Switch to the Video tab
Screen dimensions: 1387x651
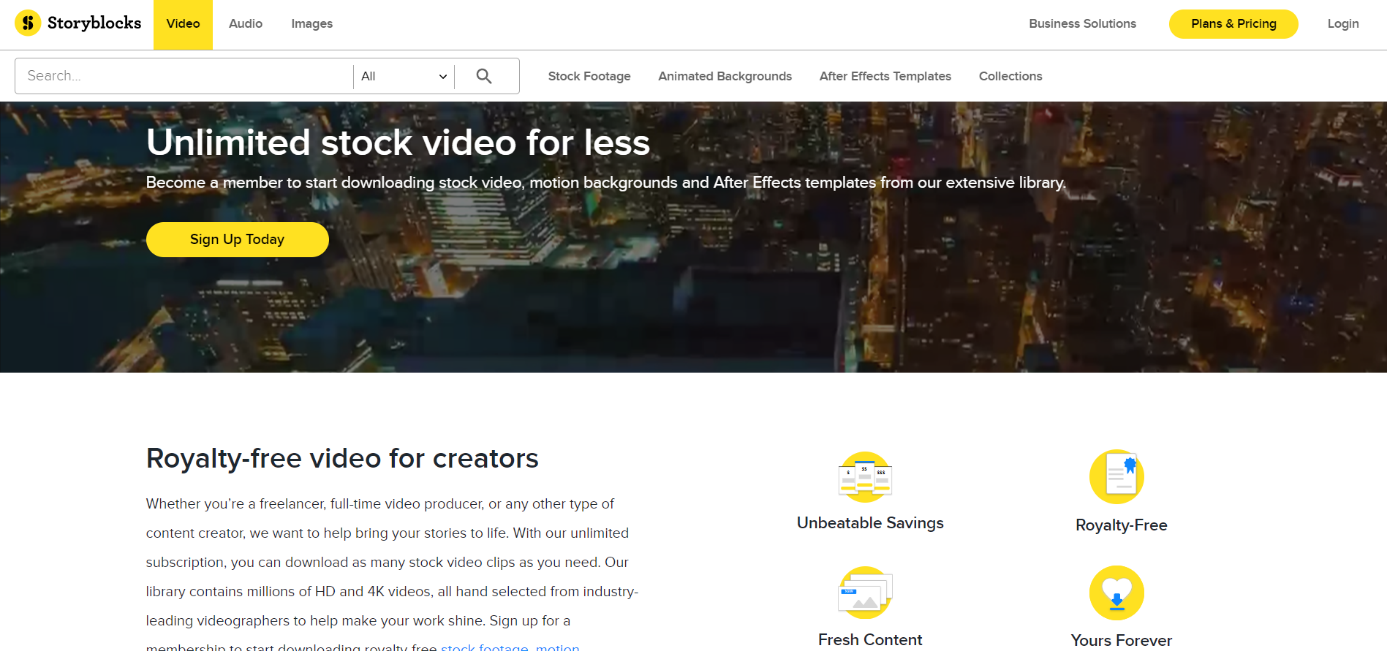(183, 24)
